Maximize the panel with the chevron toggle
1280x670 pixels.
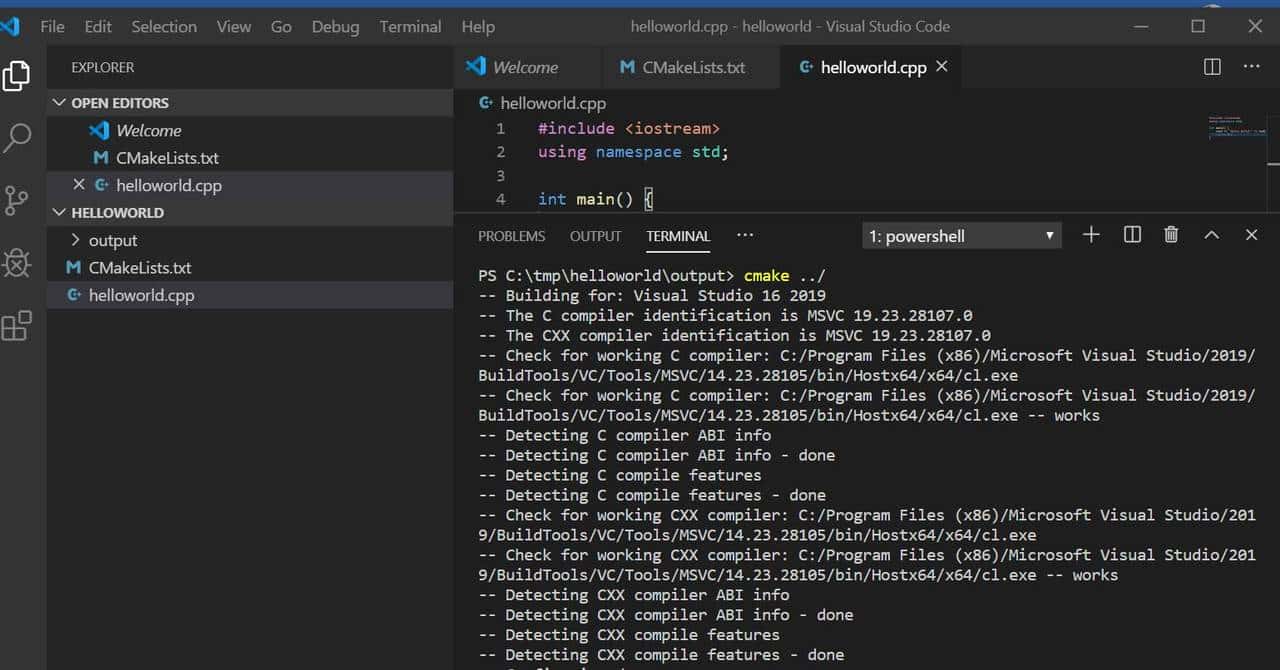point(1211,234)
